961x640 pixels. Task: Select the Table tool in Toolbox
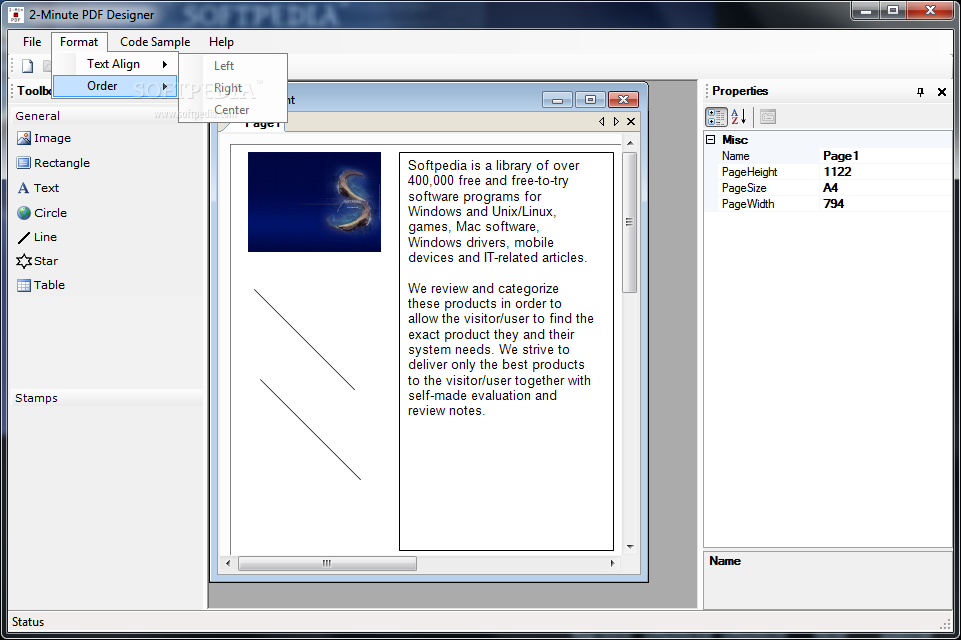point(41,285)
